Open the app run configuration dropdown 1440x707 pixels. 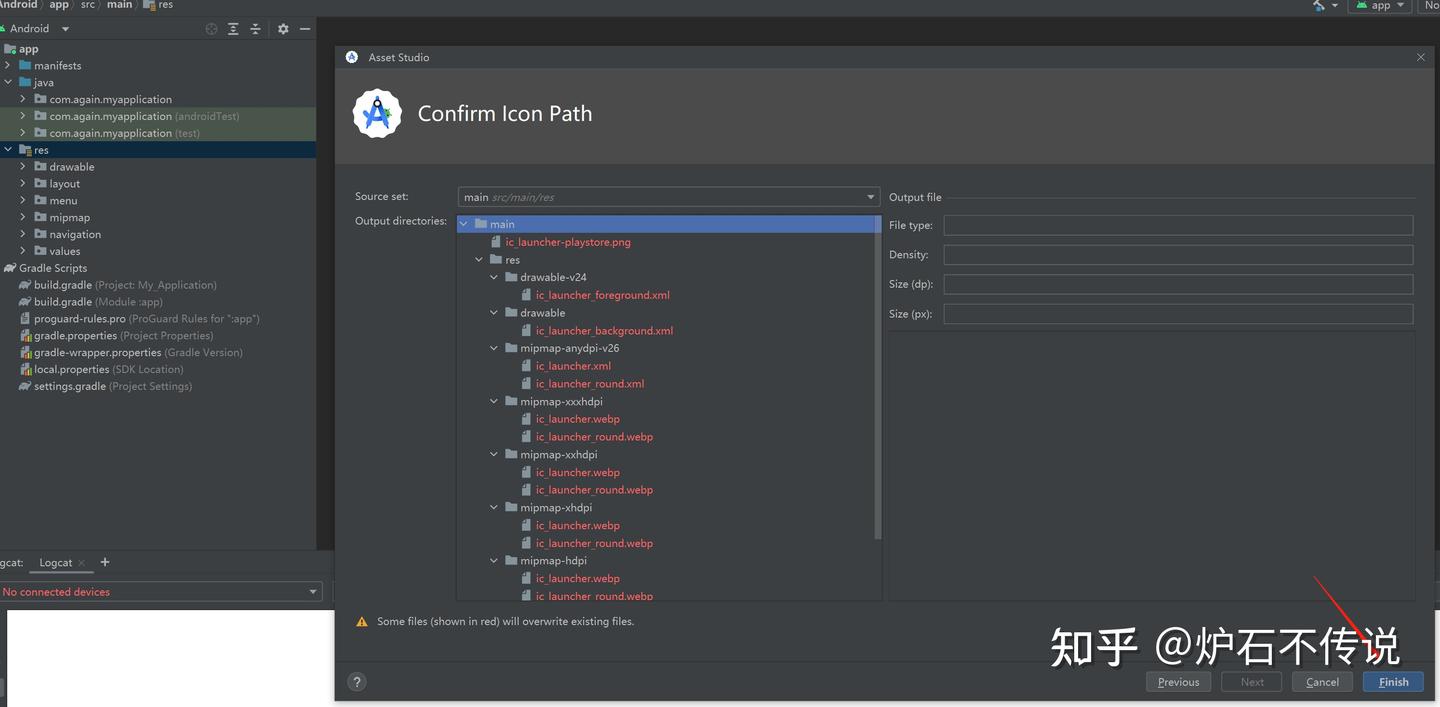(x=1381, y=5)
